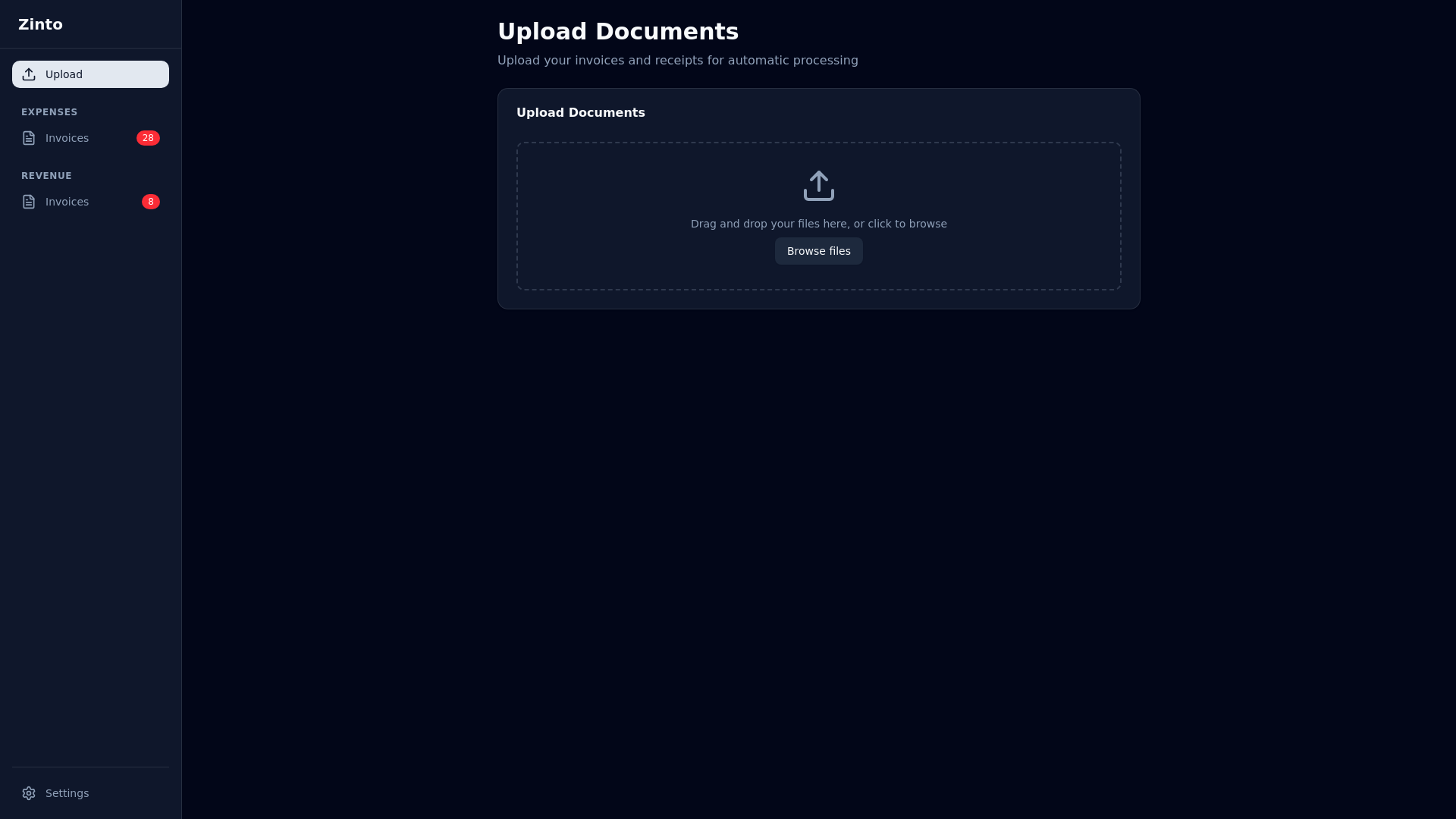Click the Browse files button
This screenshot has height=819, width=1456.
coord(819,251)
